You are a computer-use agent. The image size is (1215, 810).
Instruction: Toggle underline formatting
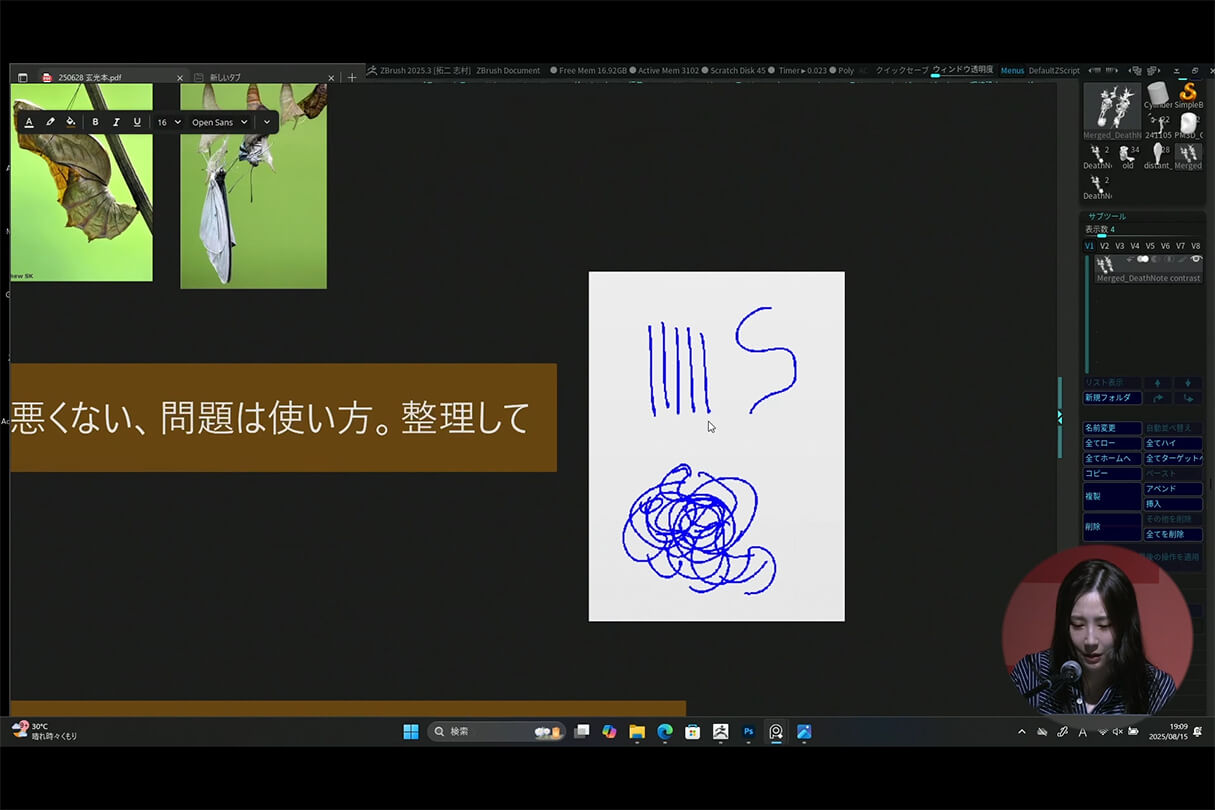pyautogui.click(x=137, y=122)
